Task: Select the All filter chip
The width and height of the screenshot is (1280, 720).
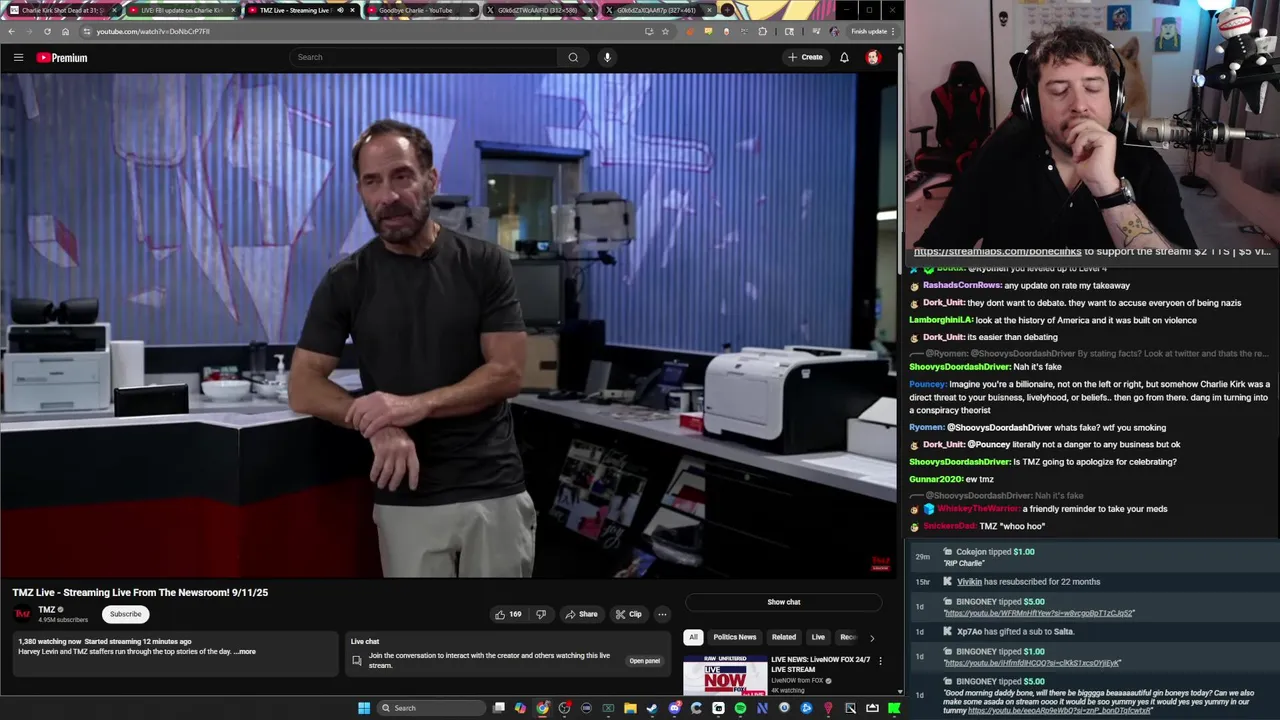Action: coord(693,637)
